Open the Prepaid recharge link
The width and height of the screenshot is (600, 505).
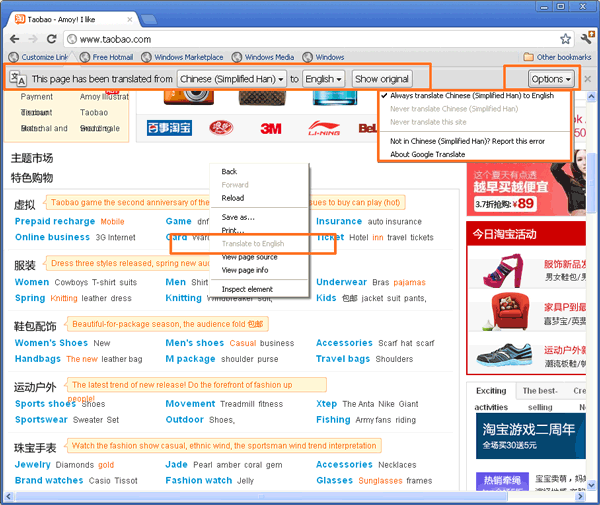[x=55, y=221]
